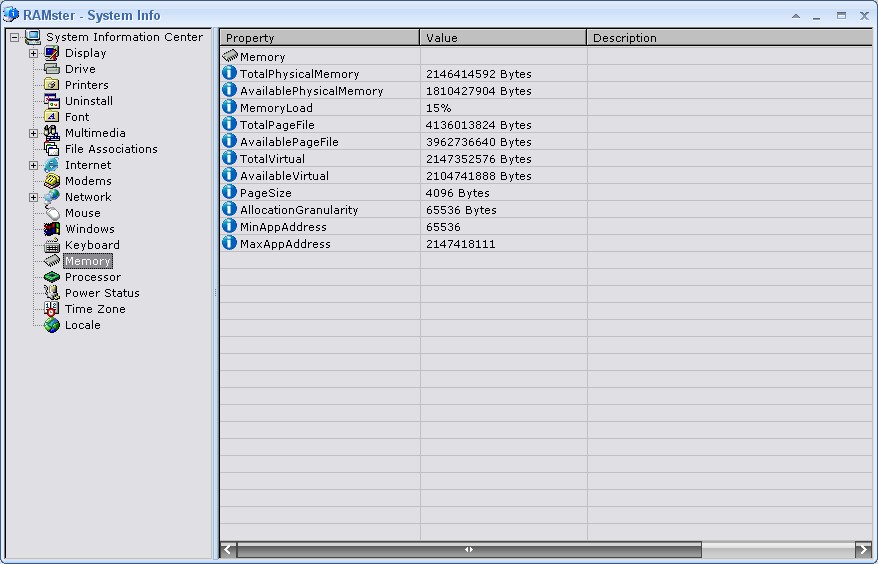Click the splitter grip between panes

216,292
